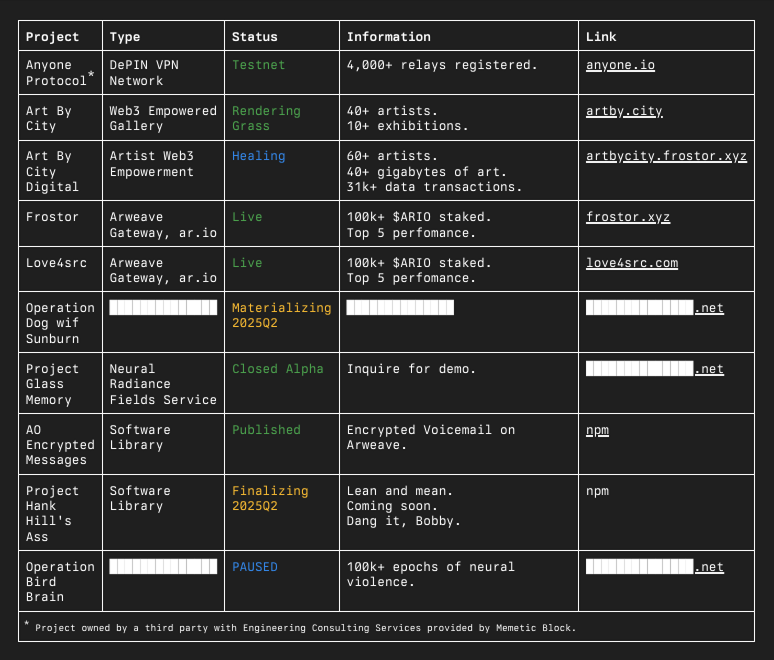Click the Finalizing 2025Q2 status
Viewport: 774px width, 660px height.
coord(270,499)
